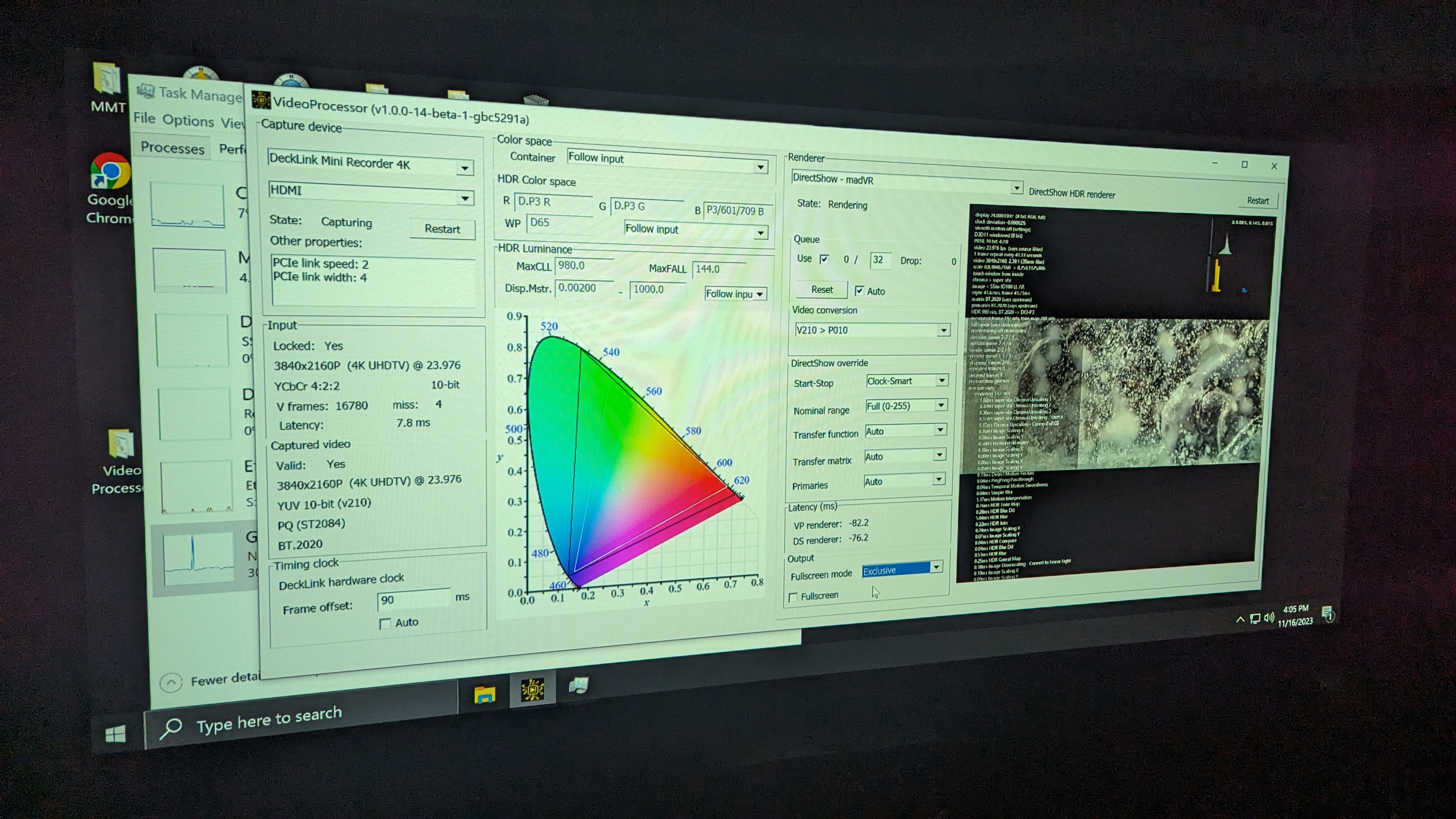This screenshot has height=819, width=1456.
Task: Click the VideoProcessor title bar app icon
Action: [x=261, y=100]
